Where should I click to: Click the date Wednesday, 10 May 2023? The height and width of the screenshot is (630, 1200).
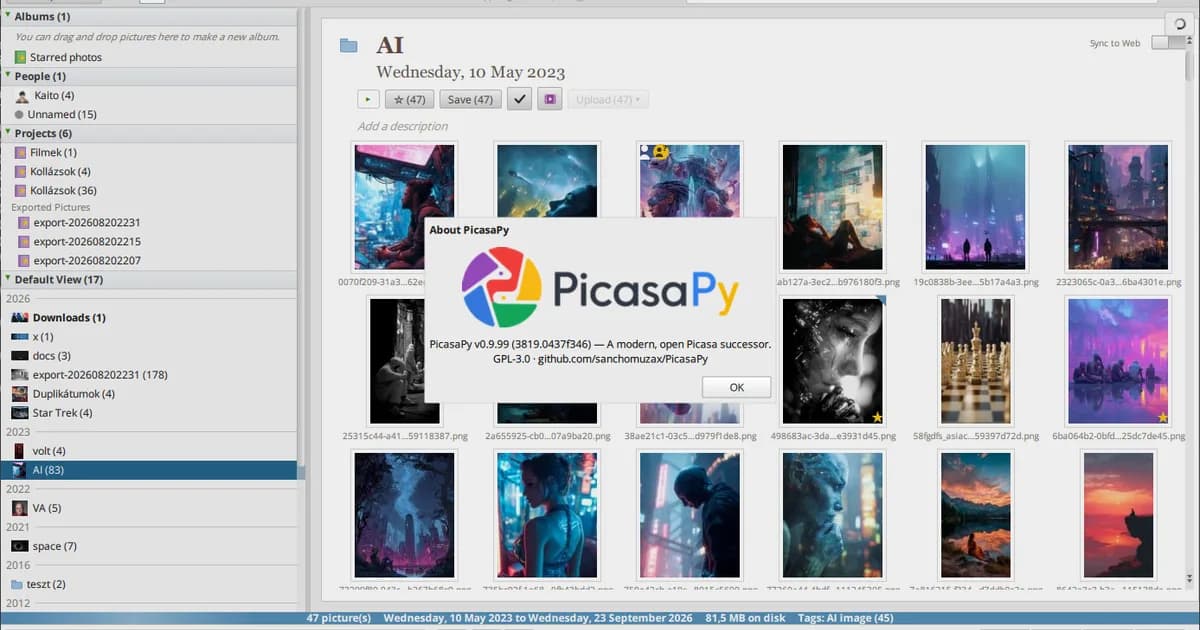[470, 72]
